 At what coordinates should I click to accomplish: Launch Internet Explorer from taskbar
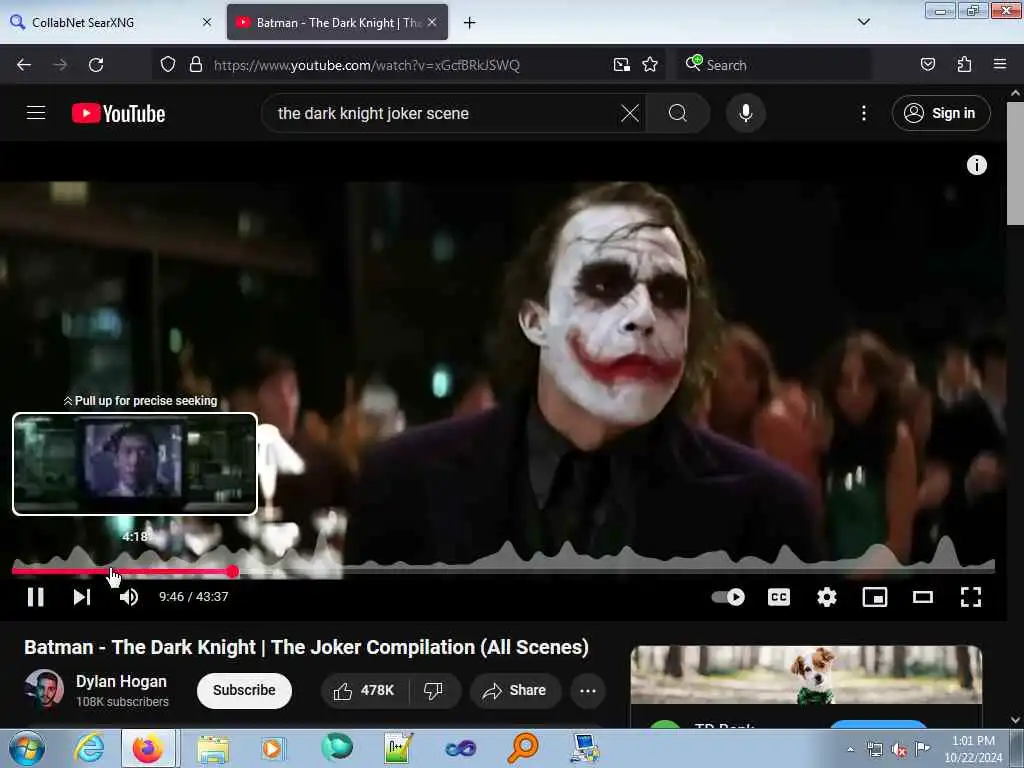tap(89, 748)
